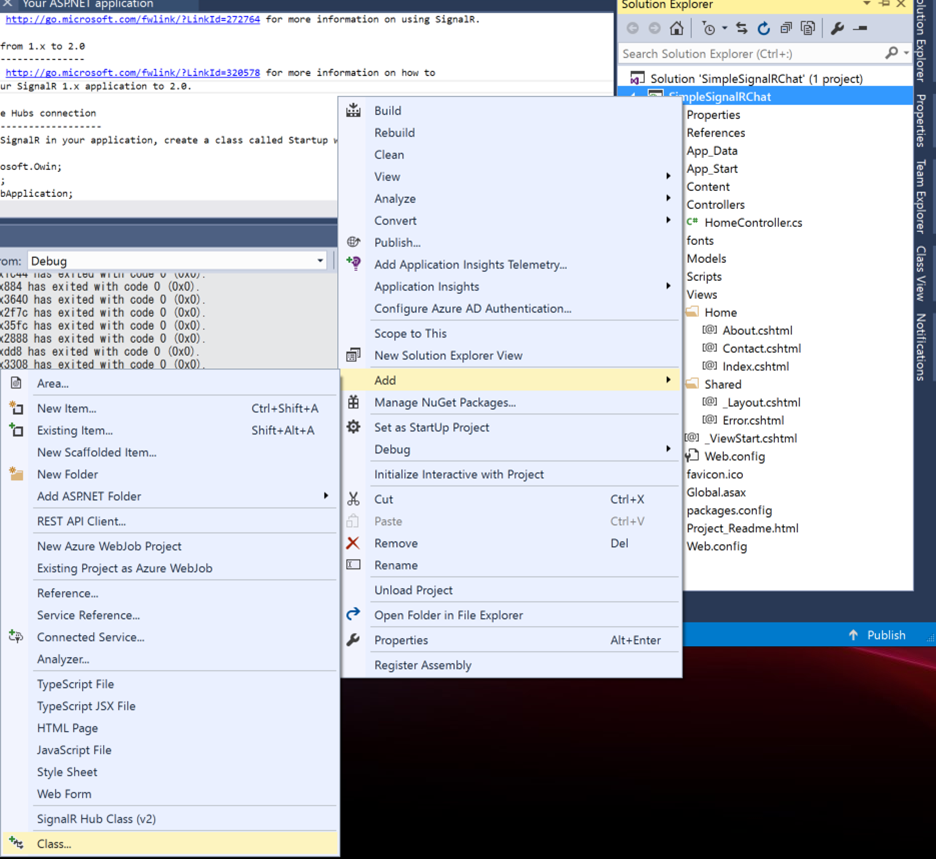The width and height of the screenshot is (936, 859).
Task: Select HomeController.cs in Solution Explorer
Action: 753,222
